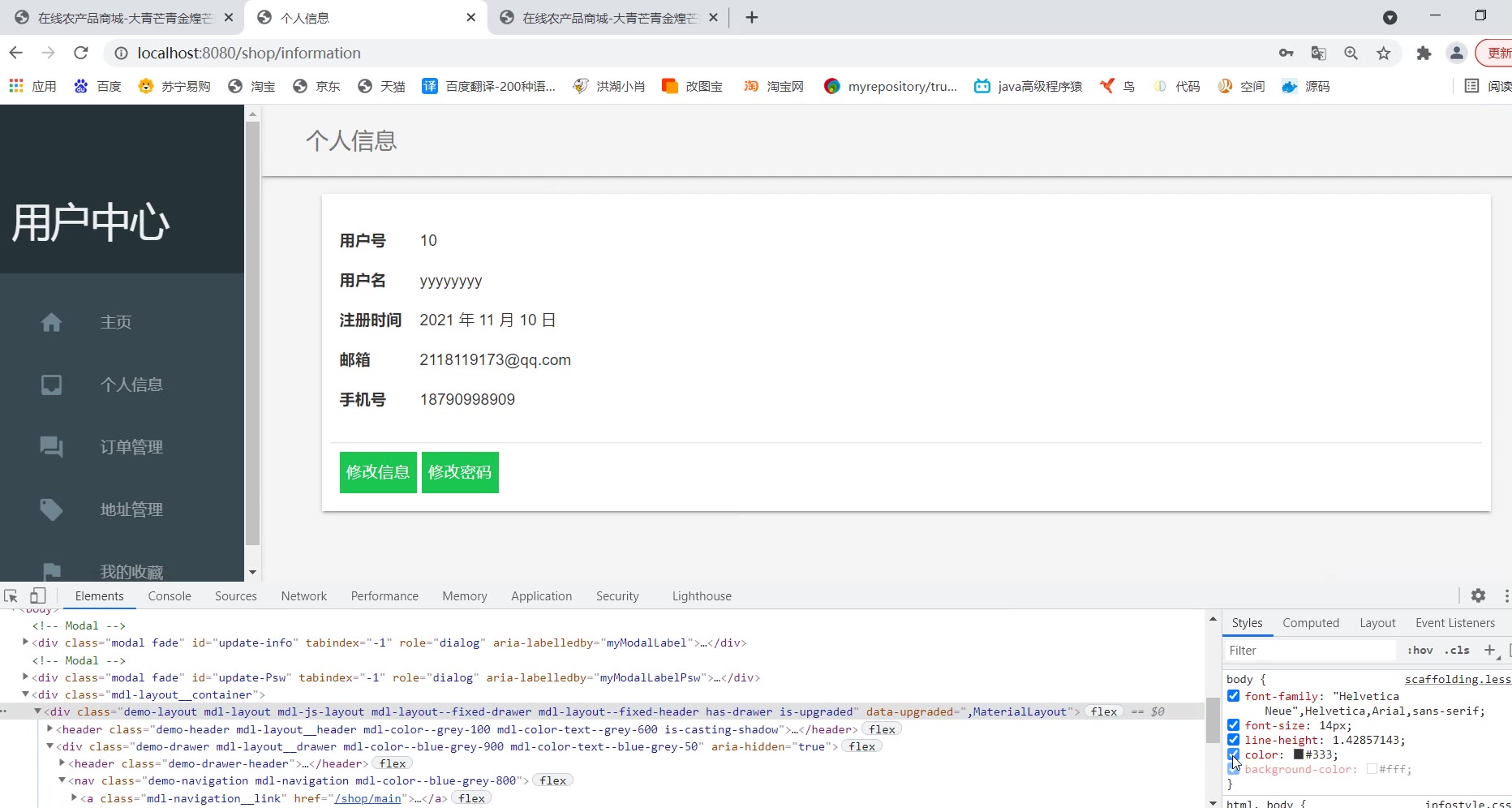The height and width of the screenshot is (808, 1512).
Task: Click the 修改信息 button
Action: 378,472
